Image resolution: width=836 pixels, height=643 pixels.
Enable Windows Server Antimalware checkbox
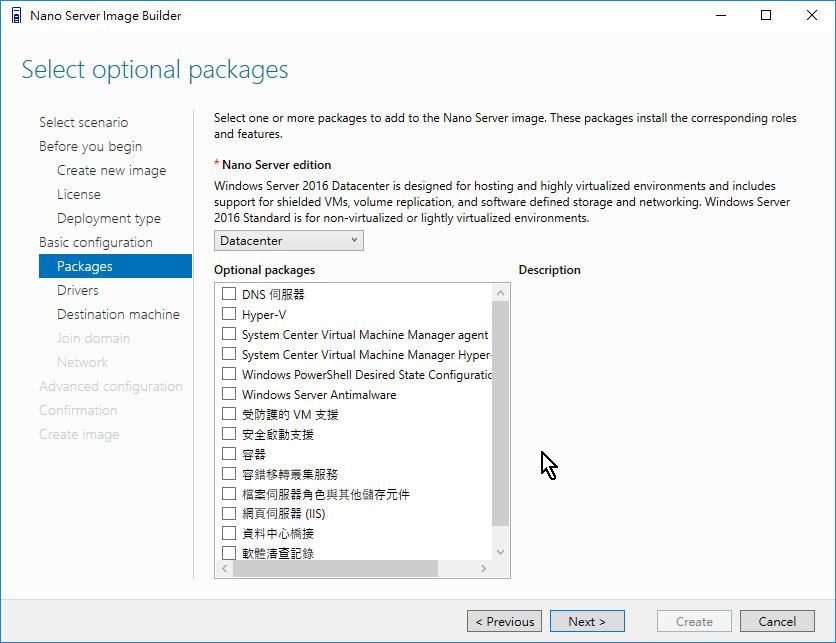click(x=229, y=393)
